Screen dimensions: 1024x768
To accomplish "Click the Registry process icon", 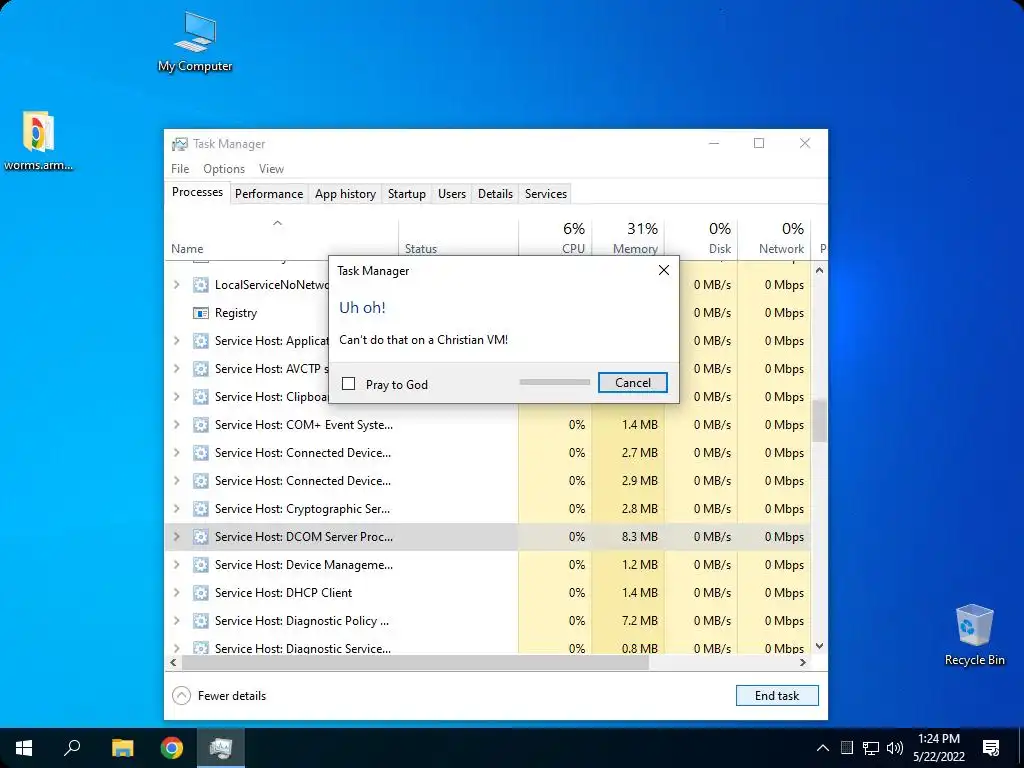I will point(200,313).
